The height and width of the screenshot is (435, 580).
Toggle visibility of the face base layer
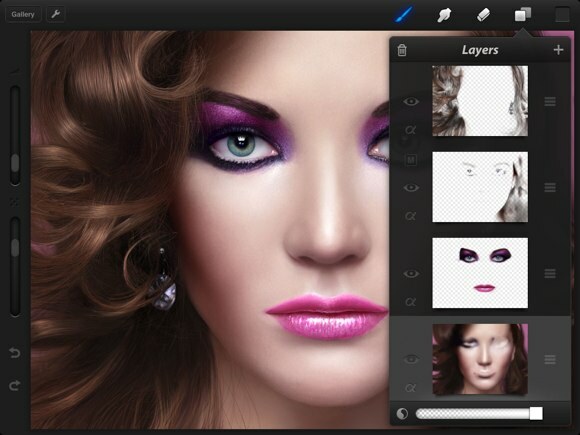pyautogui.click(x=411, y=359)
